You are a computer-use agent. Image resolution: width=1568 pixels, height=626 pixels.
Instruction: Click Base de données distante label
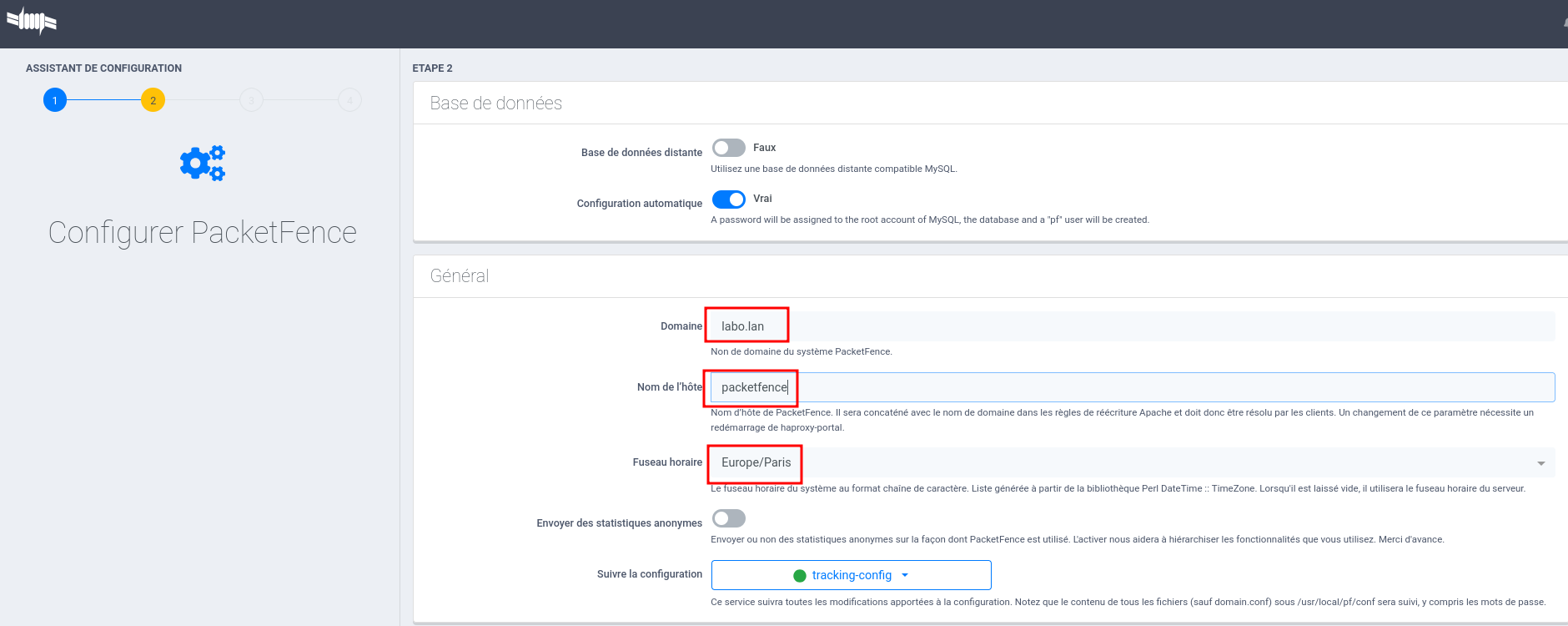click(x=641, y=153)
